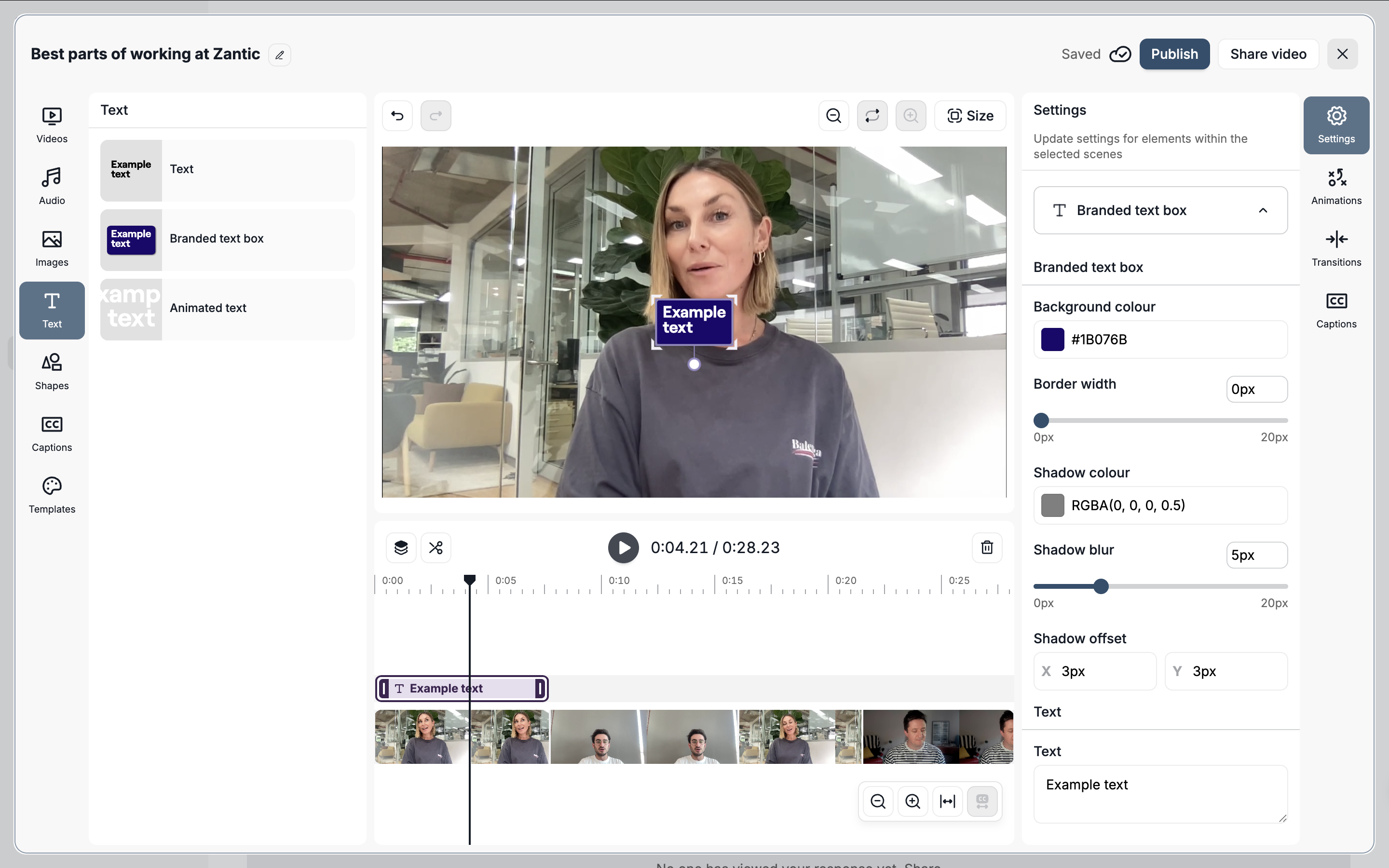Click the undo arrow icon

coord(397,116)
